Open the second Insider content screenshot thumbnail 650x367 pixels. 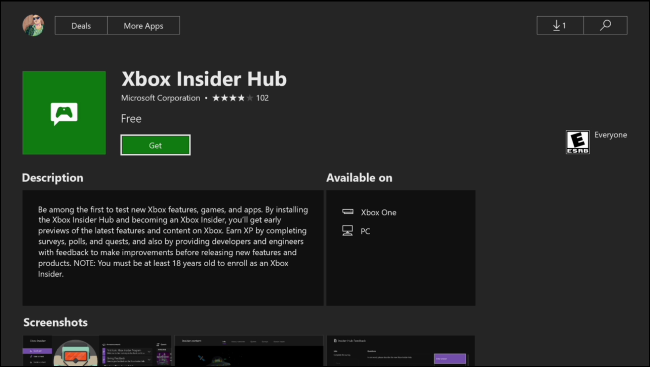click(249, 351)
